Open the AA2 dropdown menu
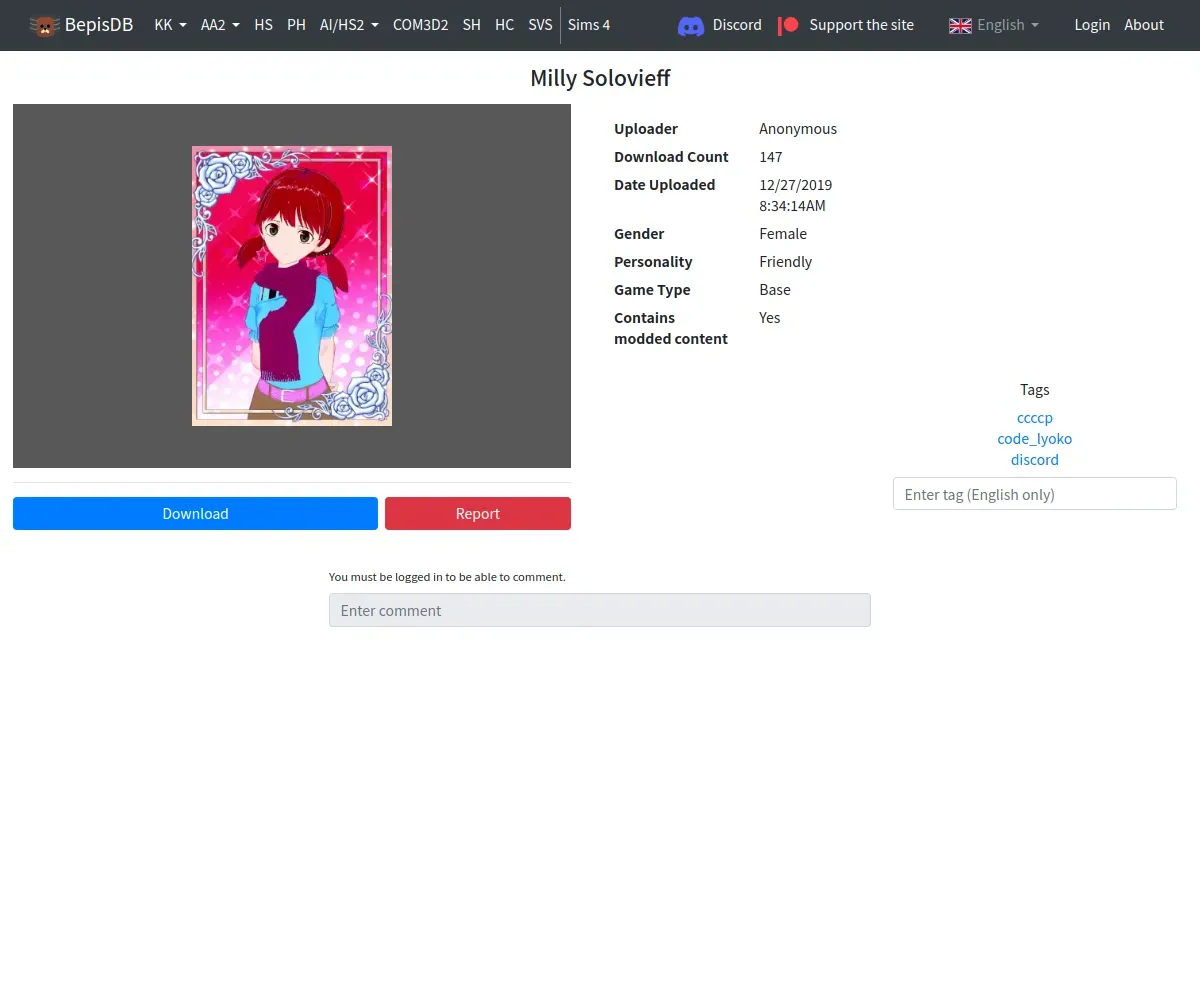This screenshot has height=1000, width=1200. pos(220,25)
